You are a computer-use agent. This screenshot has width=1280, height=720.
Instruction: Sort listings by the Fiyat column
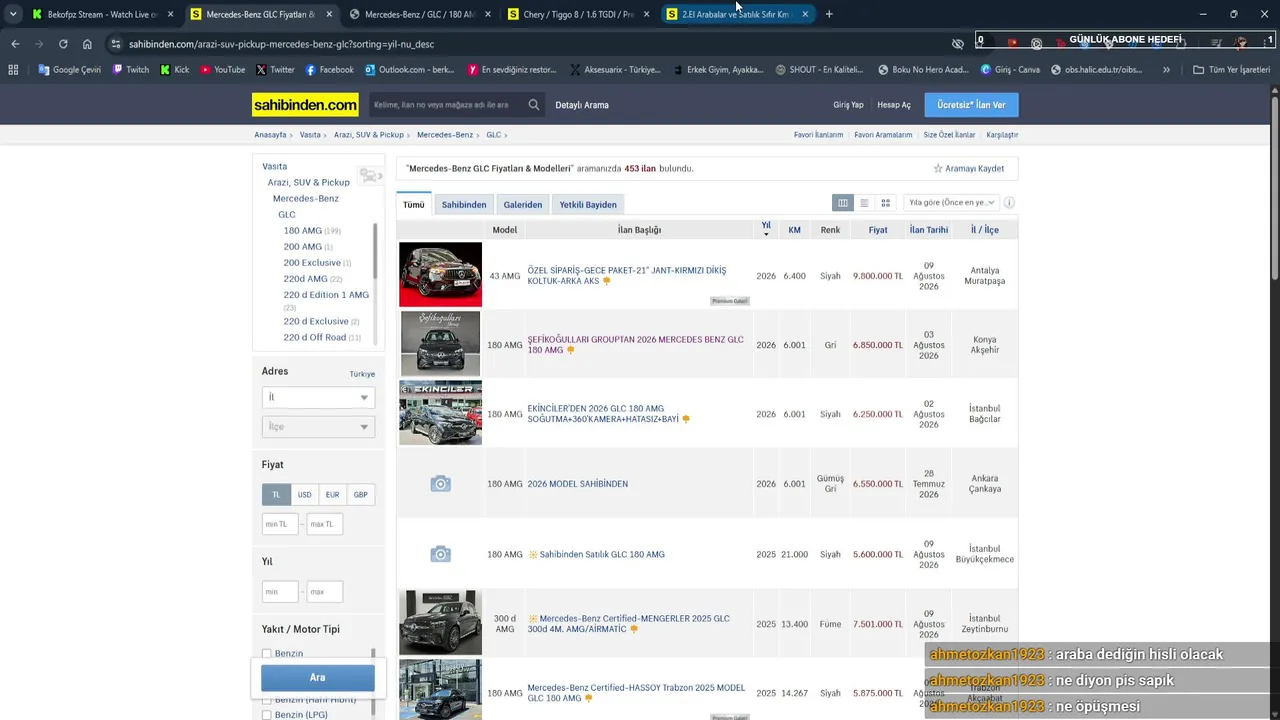coord(878,230)
